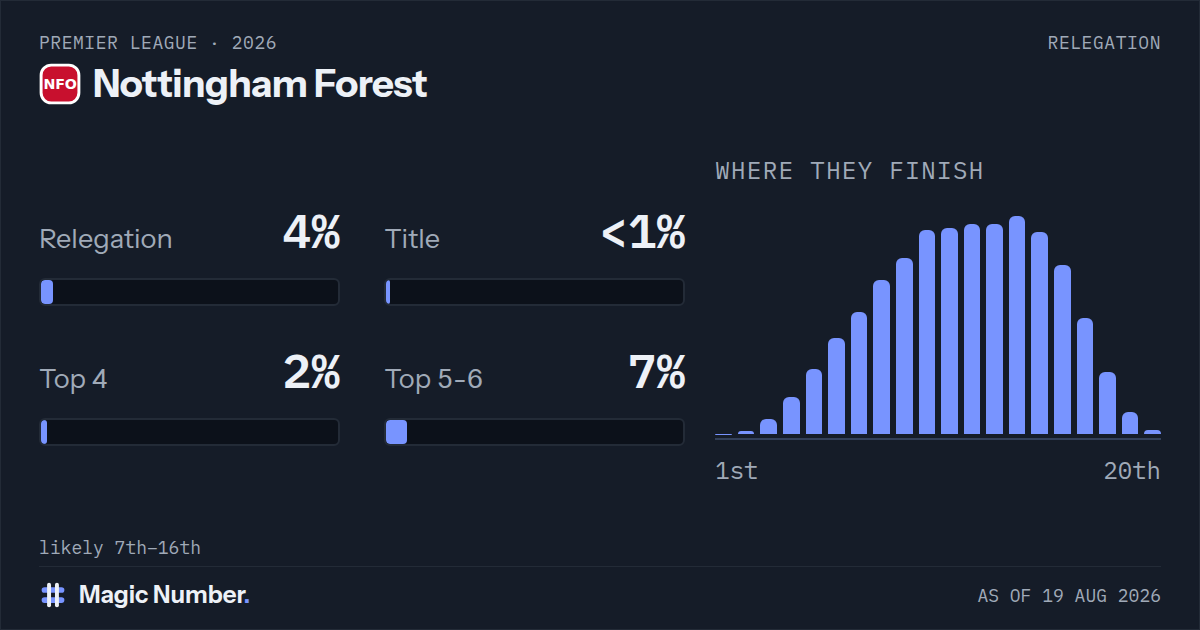Click the Relegation tag in top right
Screen dimensions: 1200x630
click(1104, 43)
